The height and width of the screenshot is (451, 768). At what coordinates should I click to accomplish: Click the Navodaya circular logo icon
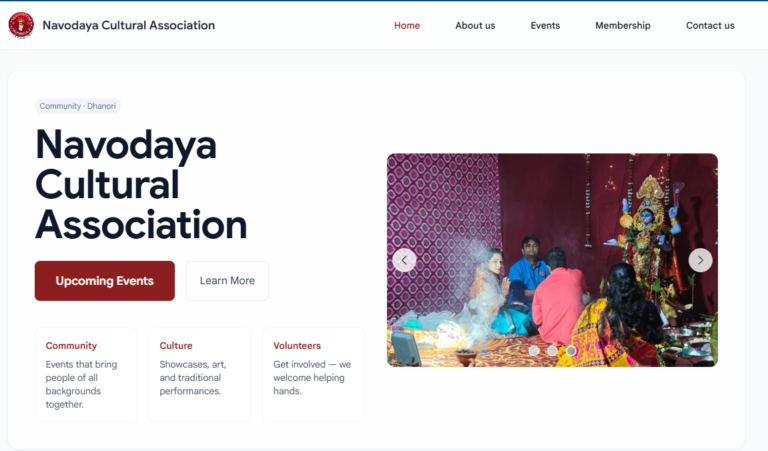[x=21, y=25]
